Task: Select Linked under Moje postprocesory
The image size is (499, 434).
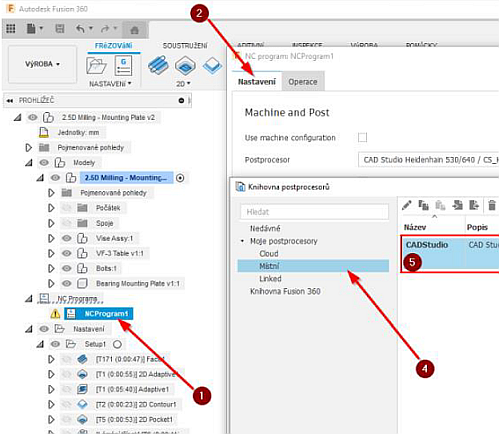Action: (270, 279)
